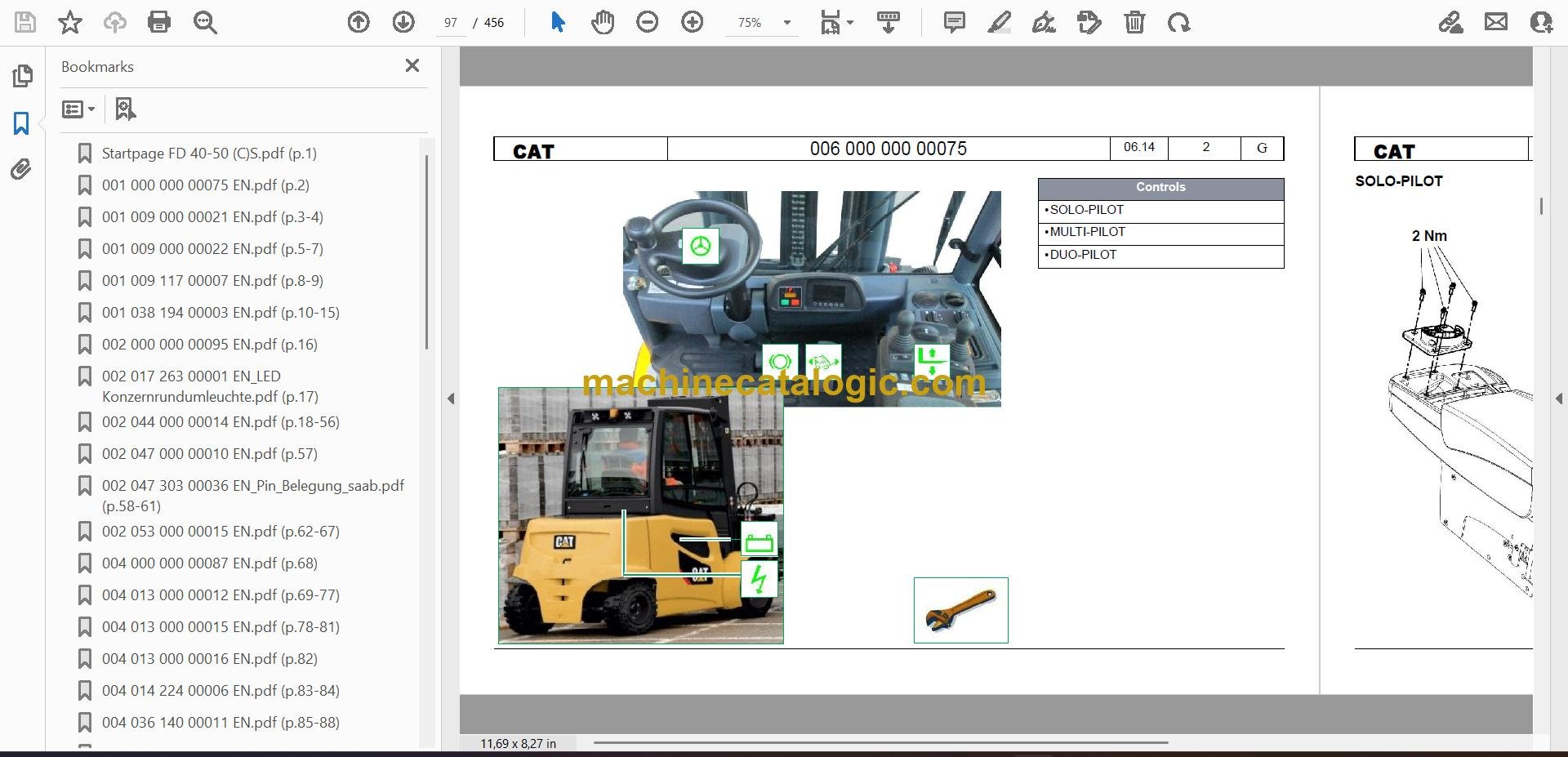The width and height of the screenshot is (1568, 757).
Task: Open the stamp tool
Action: [x=1089, y=22]
